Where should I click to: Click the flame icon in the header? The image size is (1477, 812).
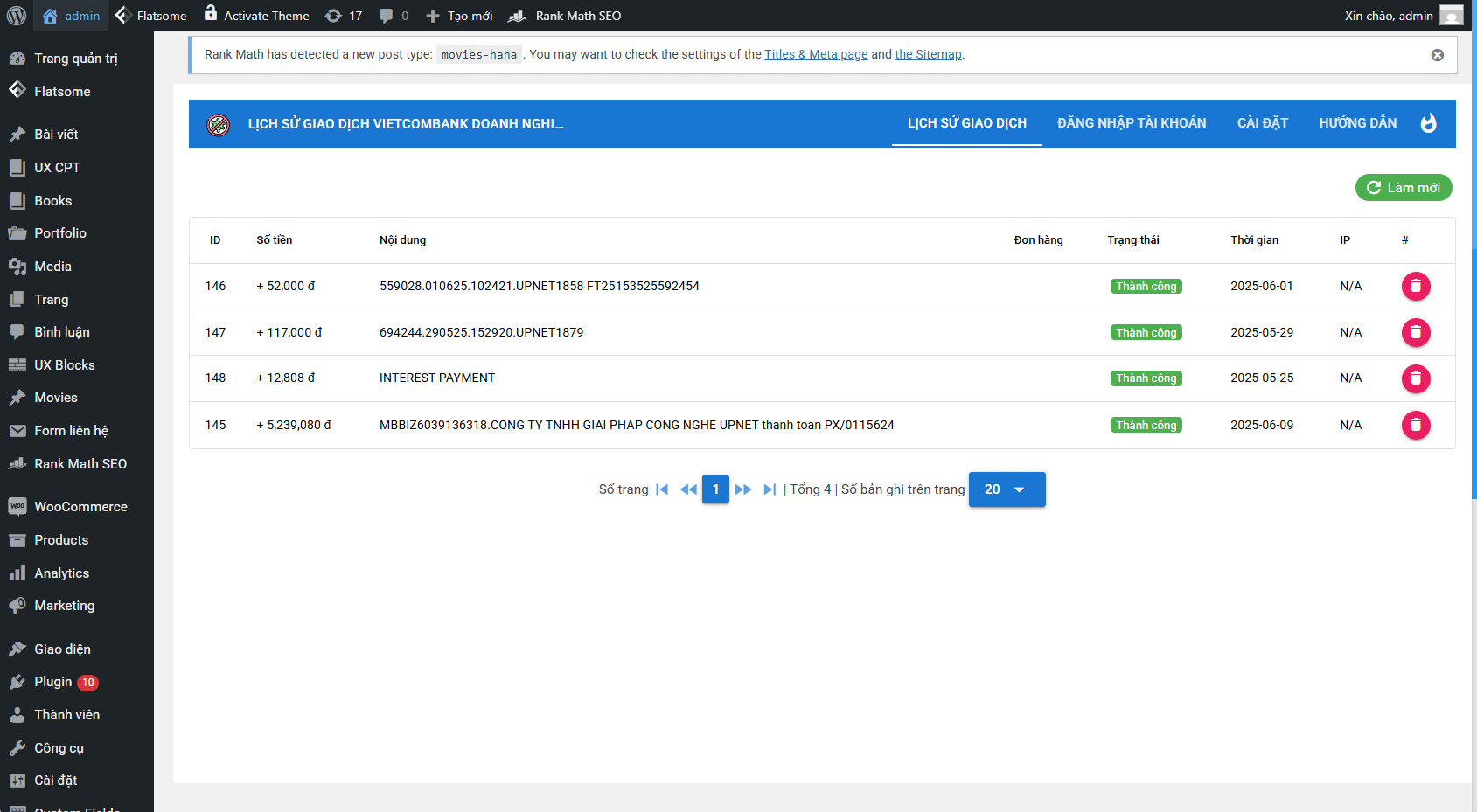[1429, 123]
